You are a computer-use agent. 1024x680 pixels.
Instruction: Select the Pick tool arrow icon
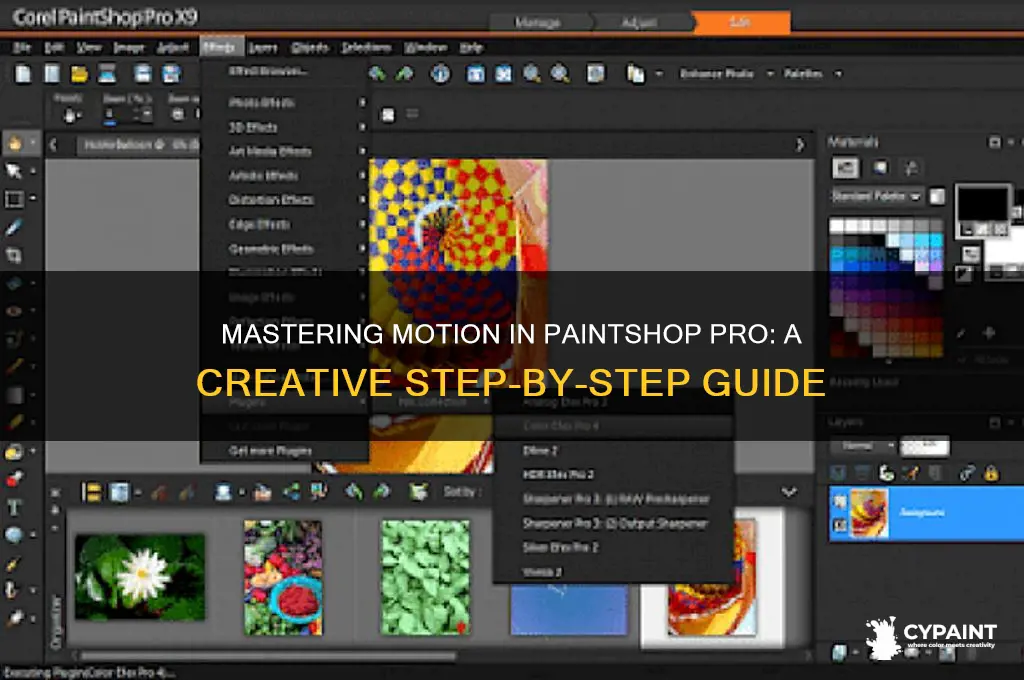pos(14,171)
